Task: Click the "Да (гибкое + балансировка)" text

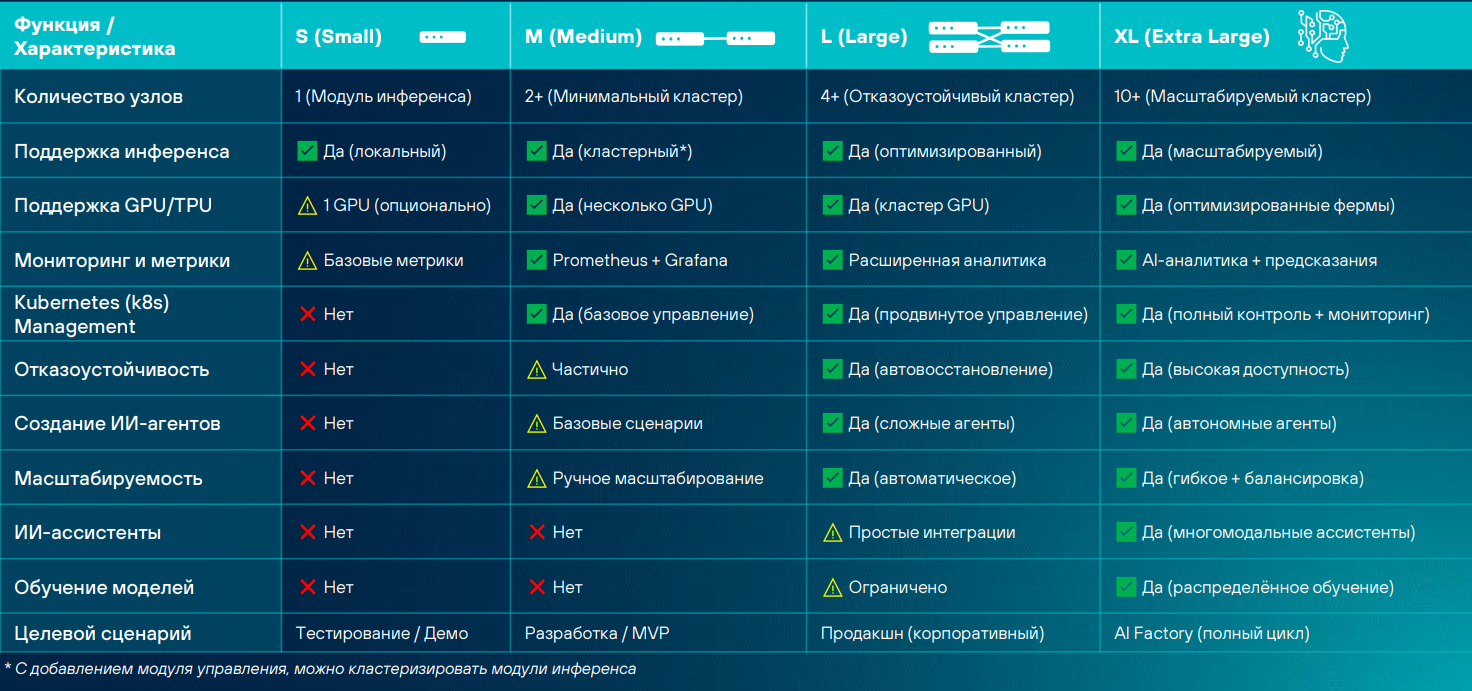Action: click(x=1253, y=479)
